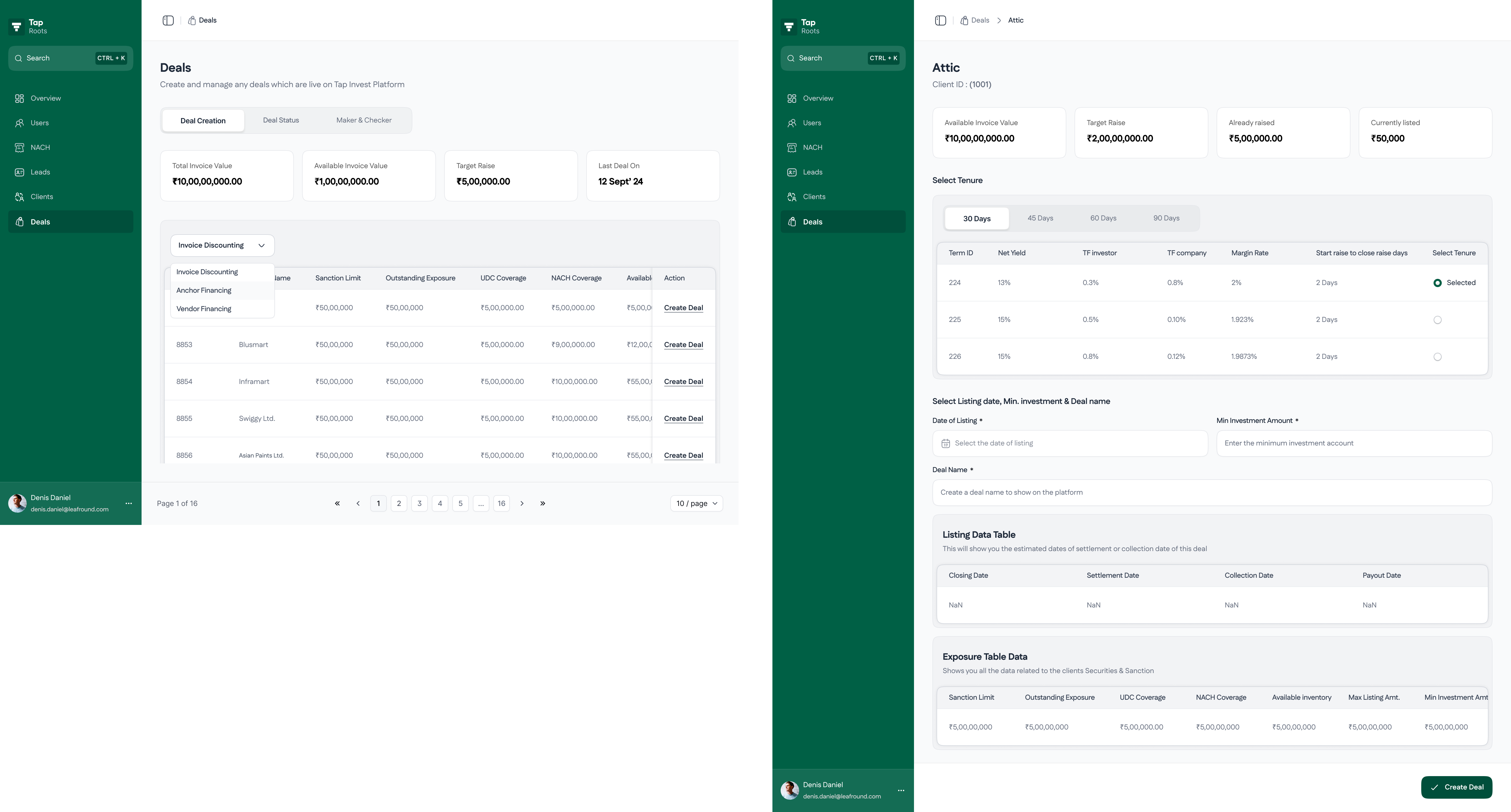Go to first page double-chevron
Viewport: 1511px width, 812px height.
(337, 504)
